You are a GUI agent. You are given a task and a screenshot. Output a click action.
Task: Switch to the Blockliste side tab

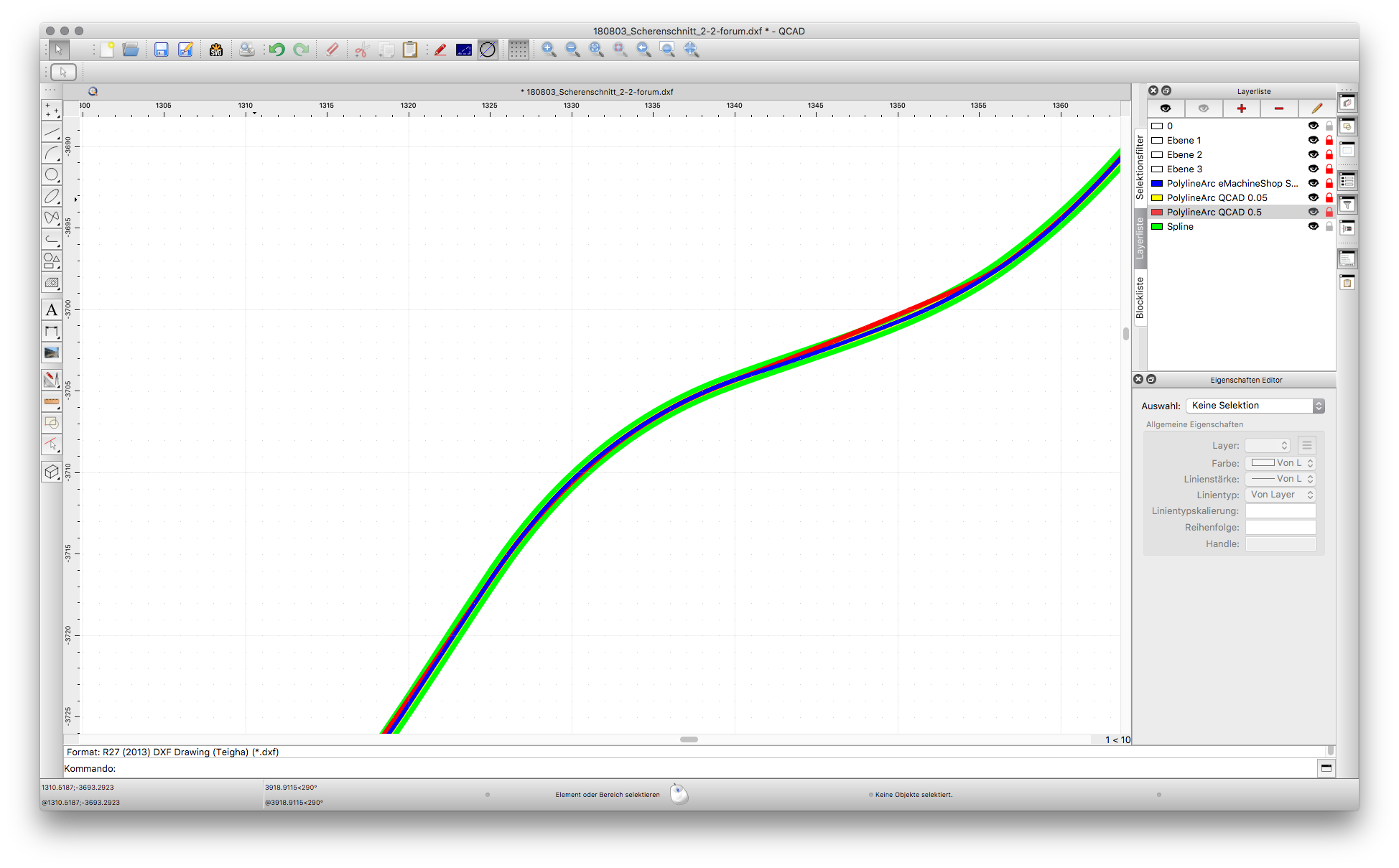1140,298
